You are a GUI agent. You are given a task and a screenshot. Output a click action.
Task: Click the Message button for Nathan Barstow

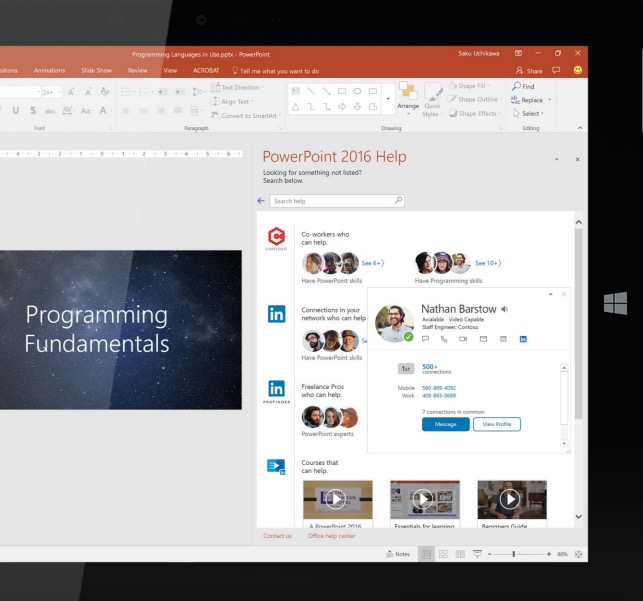(446, 424)
